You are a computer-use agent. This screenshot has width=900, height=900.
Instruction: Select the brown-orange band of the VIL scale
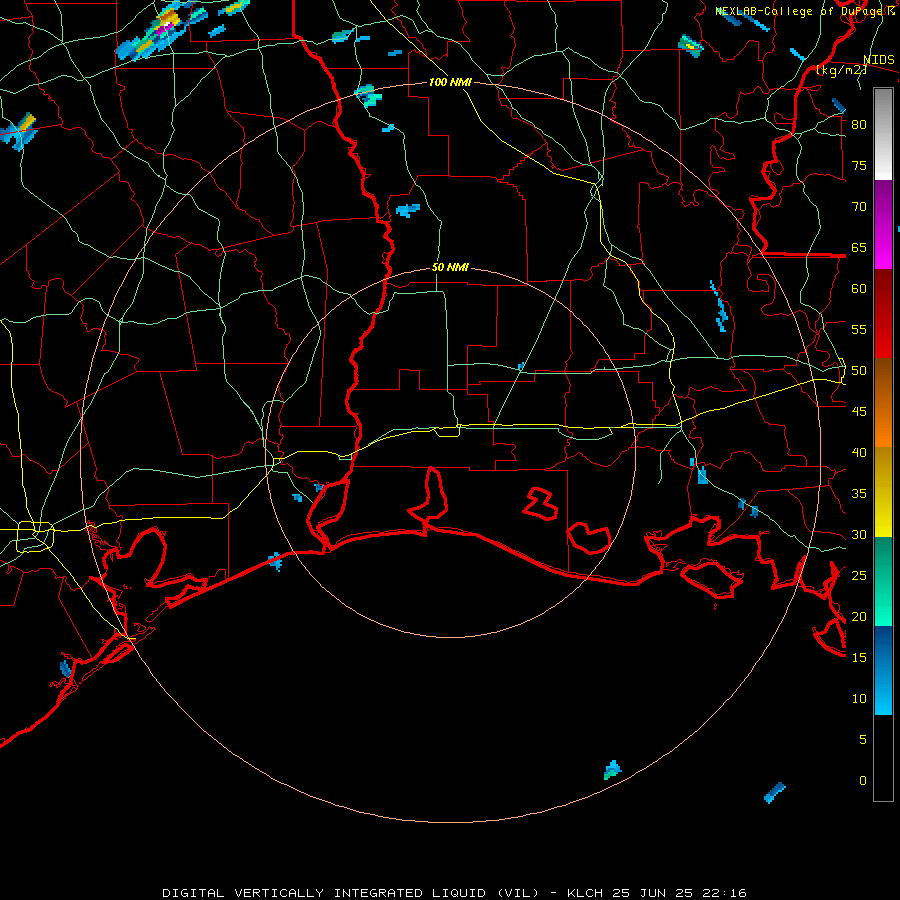pos(883,403)
